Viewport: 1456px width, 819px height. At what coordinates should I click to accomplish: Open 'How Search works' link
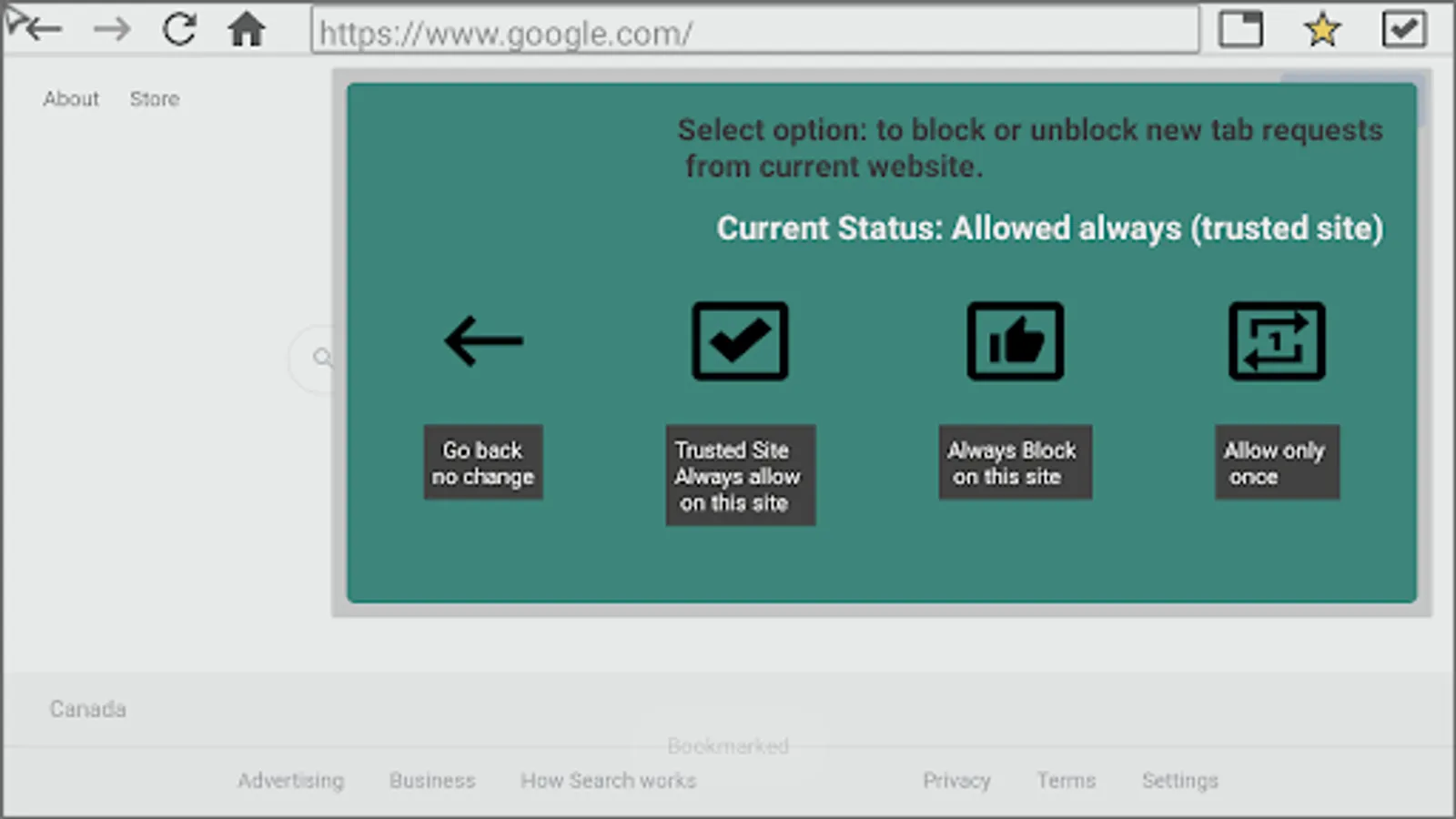click(x=608, y=780)
